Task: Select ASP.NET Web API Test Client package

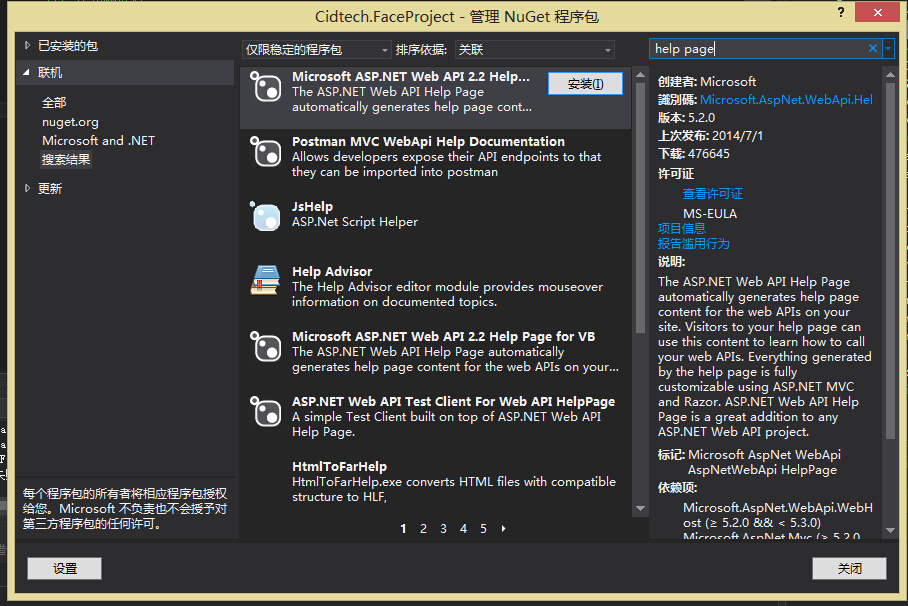Action: tap(435, 416)
